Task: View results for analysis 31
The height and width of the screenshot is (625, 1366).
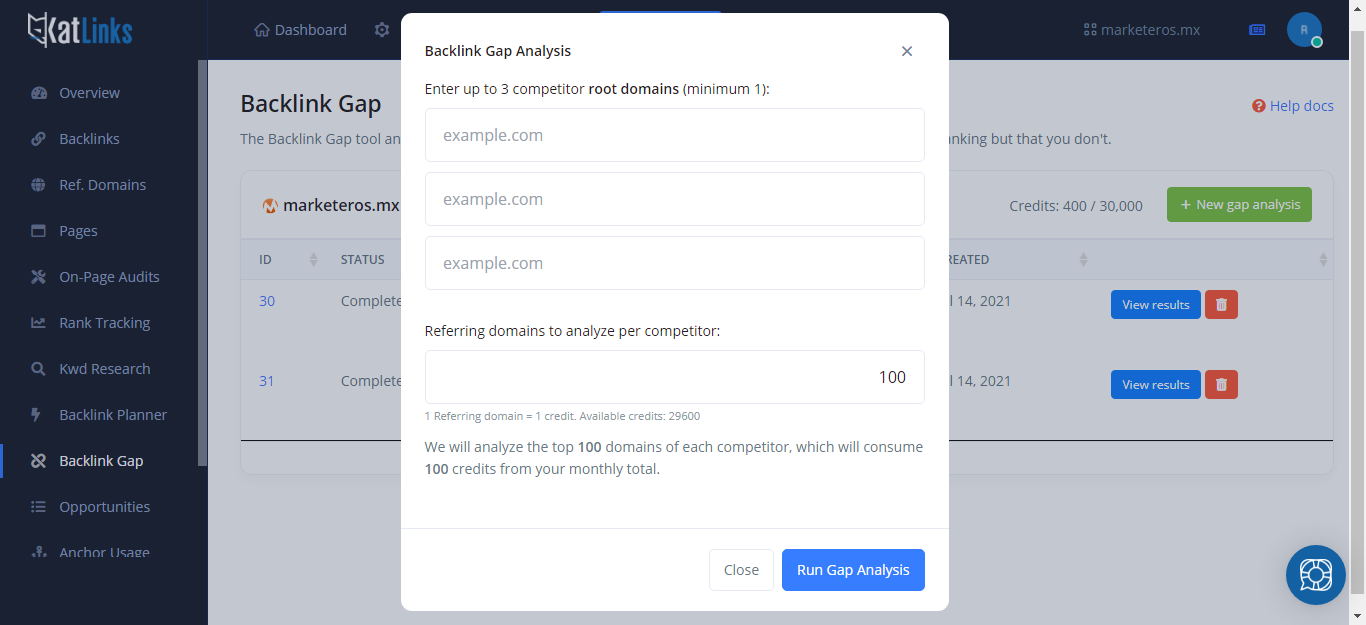Action: [x=1156, y=385]
